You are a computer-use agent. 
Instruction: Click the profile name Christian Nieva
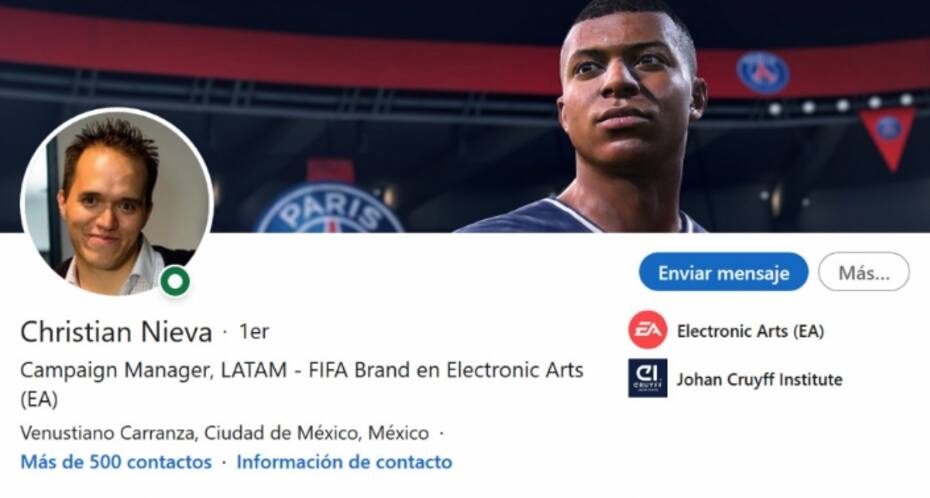(116, 332)
